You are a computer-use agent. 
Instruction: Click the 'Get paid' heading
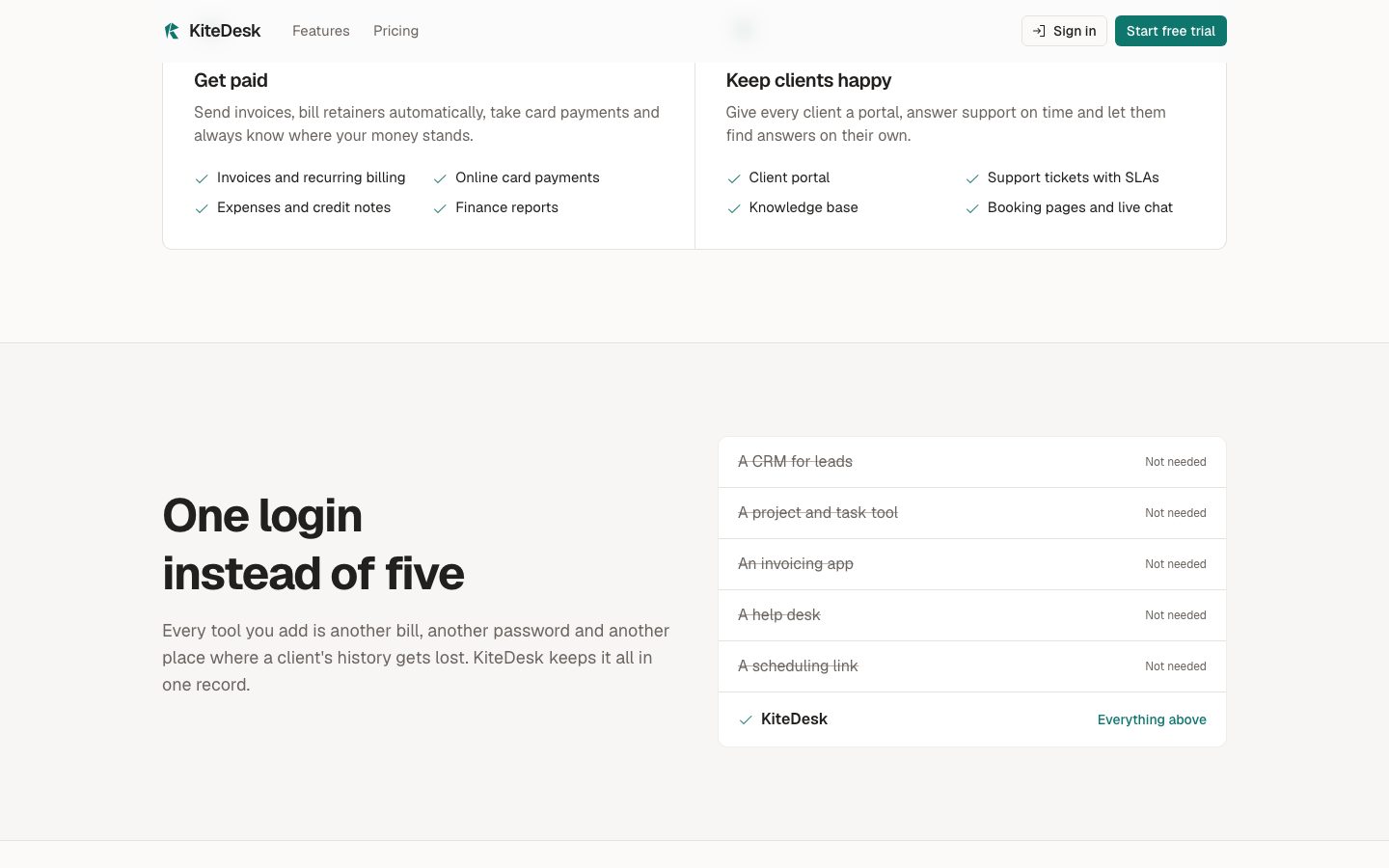[x=231, y=80]
